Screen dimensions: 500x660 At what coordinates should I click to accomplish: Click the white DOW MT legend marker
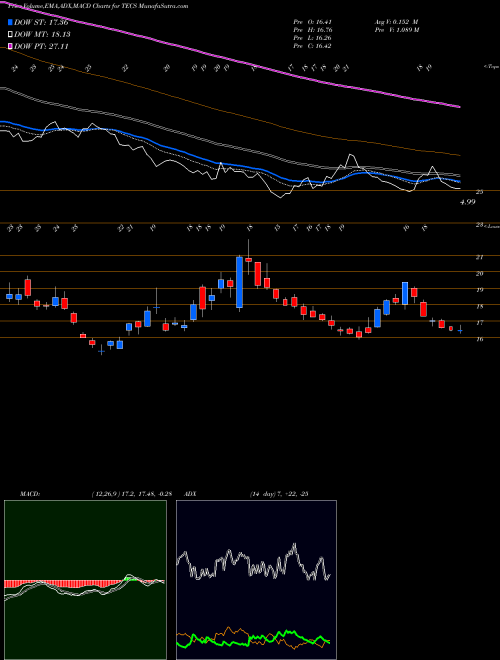tap(11, 34)
